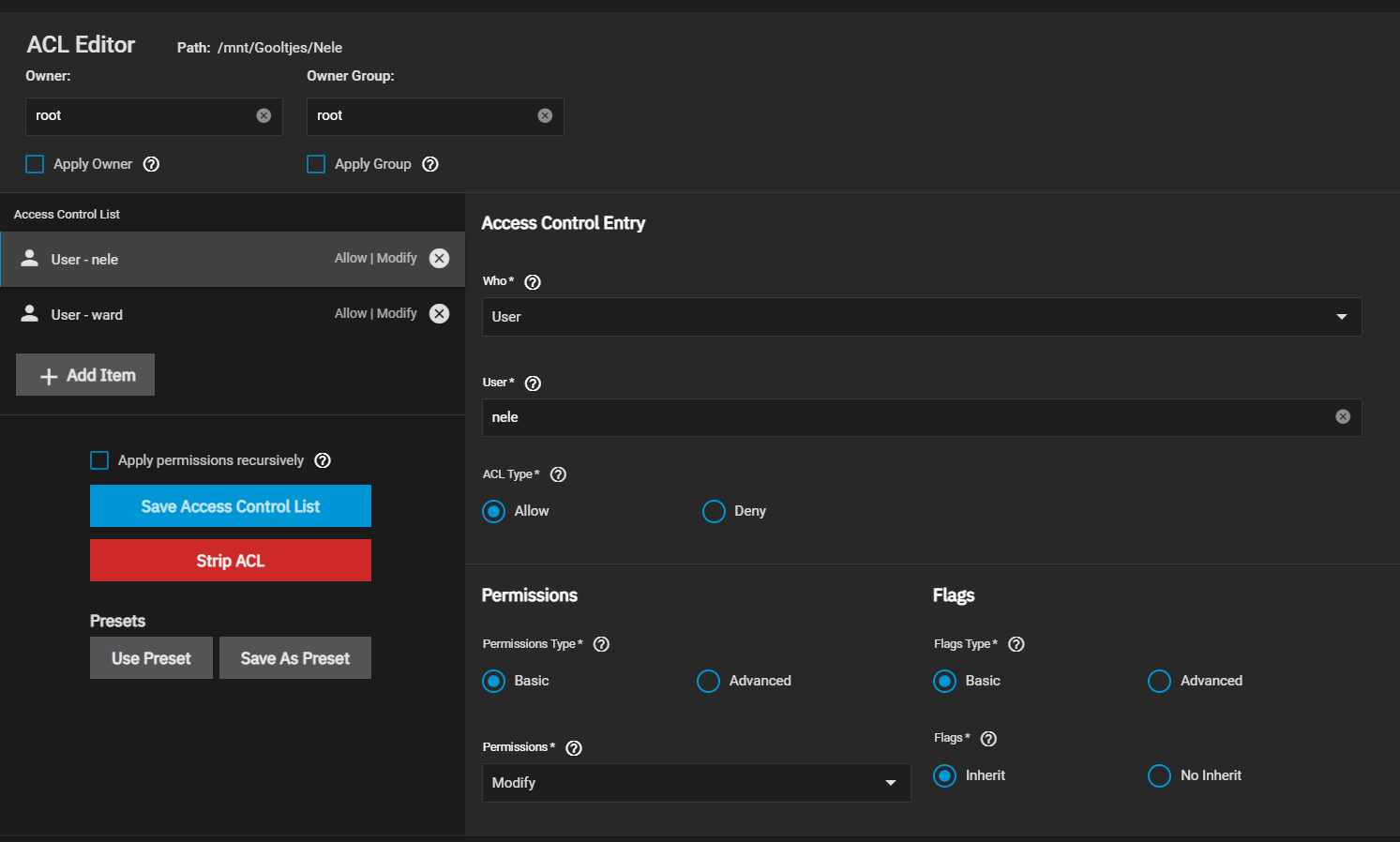
Task: Click the Access Control Entry heading
Action: pos(564,223)
